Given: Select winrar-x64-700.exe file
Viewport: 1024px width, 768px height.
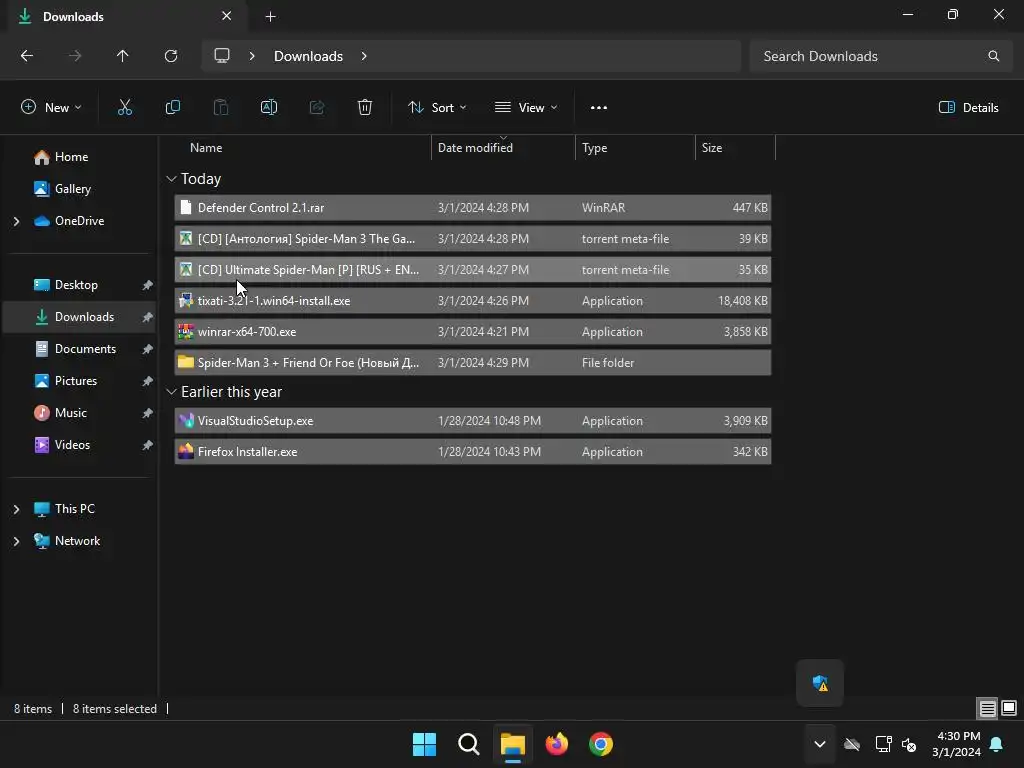Looking at the screenshot, I should tap(473, 332).
